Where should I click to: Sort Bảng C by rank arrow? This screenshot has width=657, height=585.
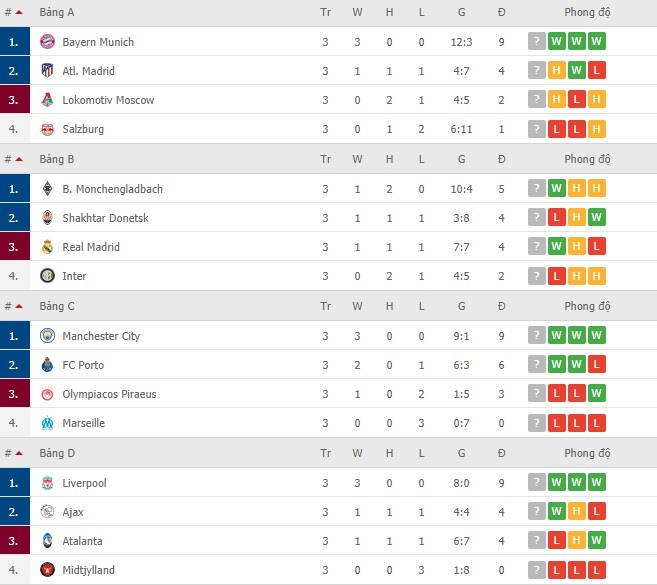click(19, 306)
